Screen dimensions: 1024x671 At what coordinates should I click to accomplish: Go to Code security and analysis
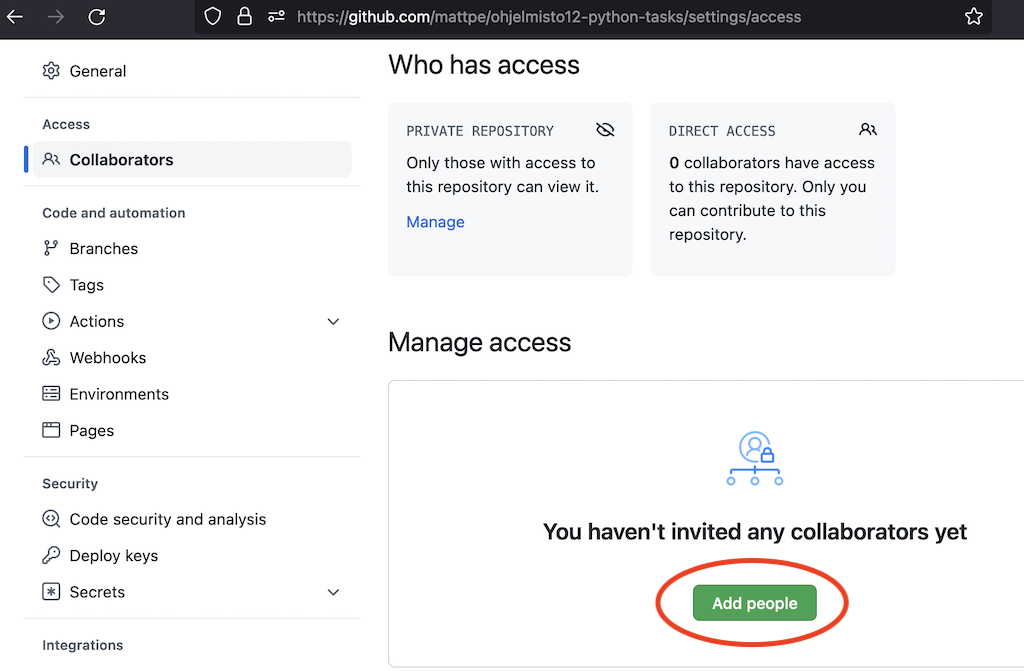tap(167, 520)
